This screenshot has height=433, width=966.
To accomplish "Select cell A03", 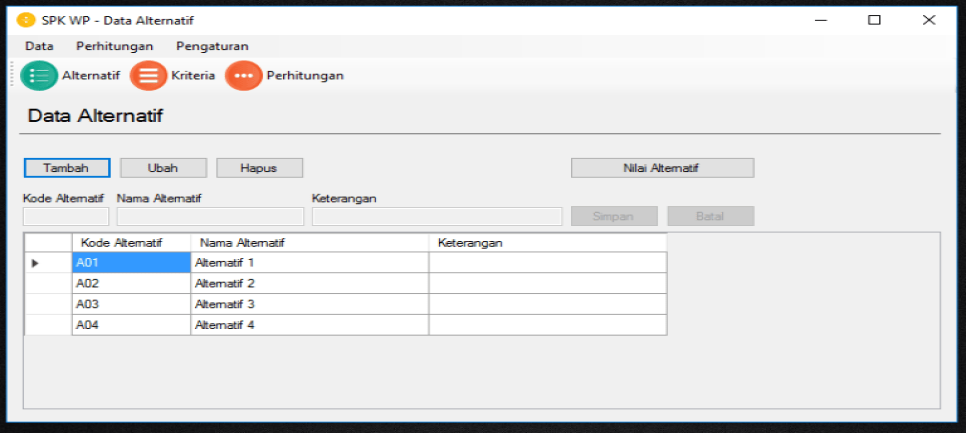I will pos(131,304).
